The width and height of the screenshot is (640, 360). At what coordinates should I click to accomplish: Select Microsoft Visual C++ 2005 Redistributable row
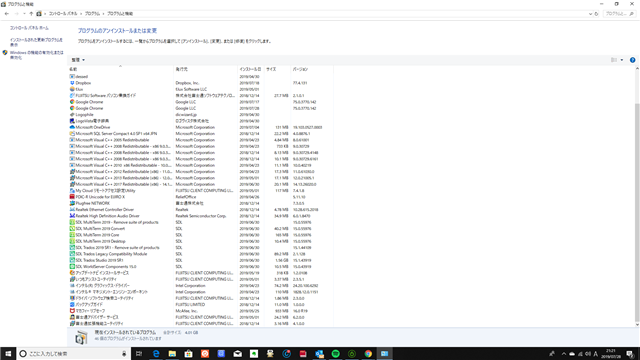coord(201,140)
